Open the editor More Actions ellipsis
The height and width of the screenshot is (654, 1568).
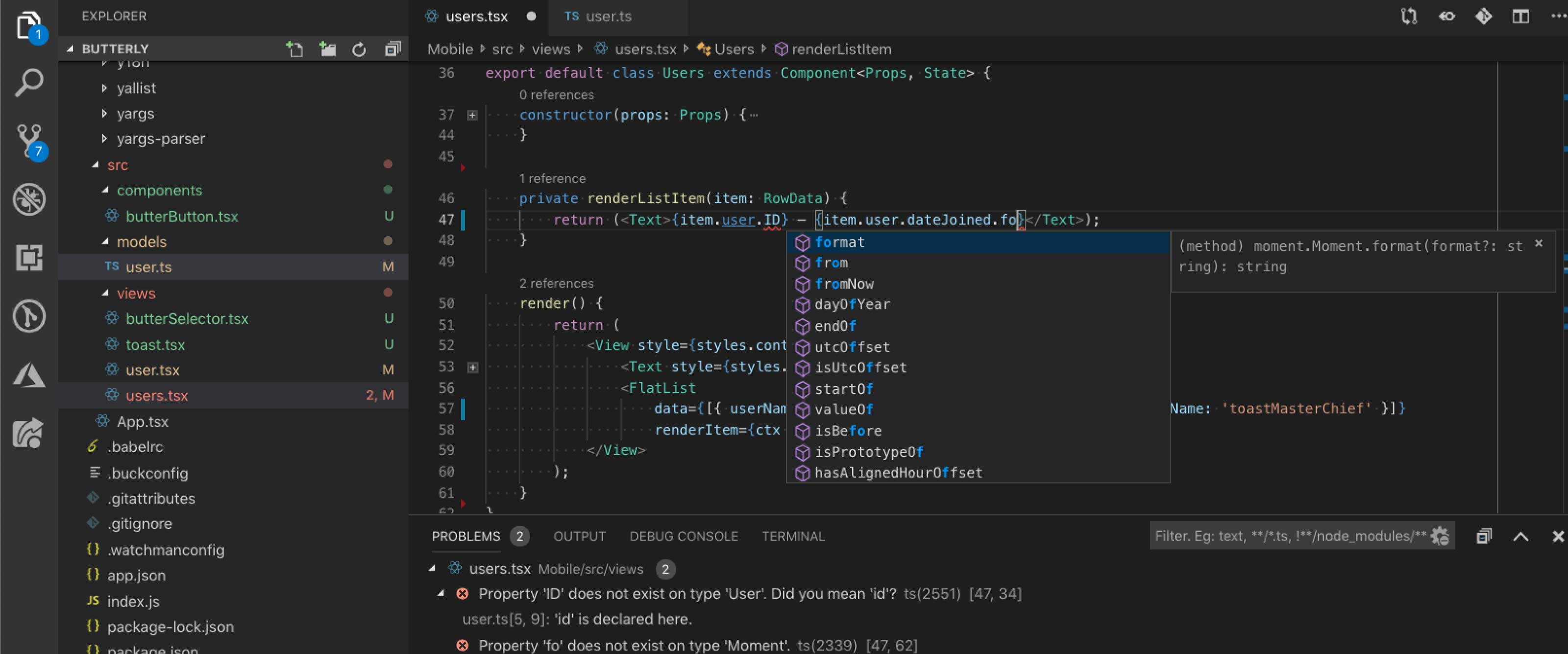click(x=1558, y=16)
